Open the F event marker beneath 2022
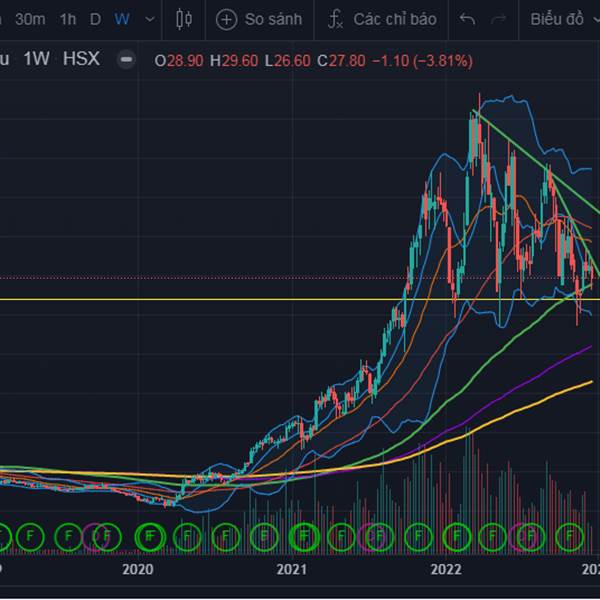600x600 pixels. click(x=457, y=536)
